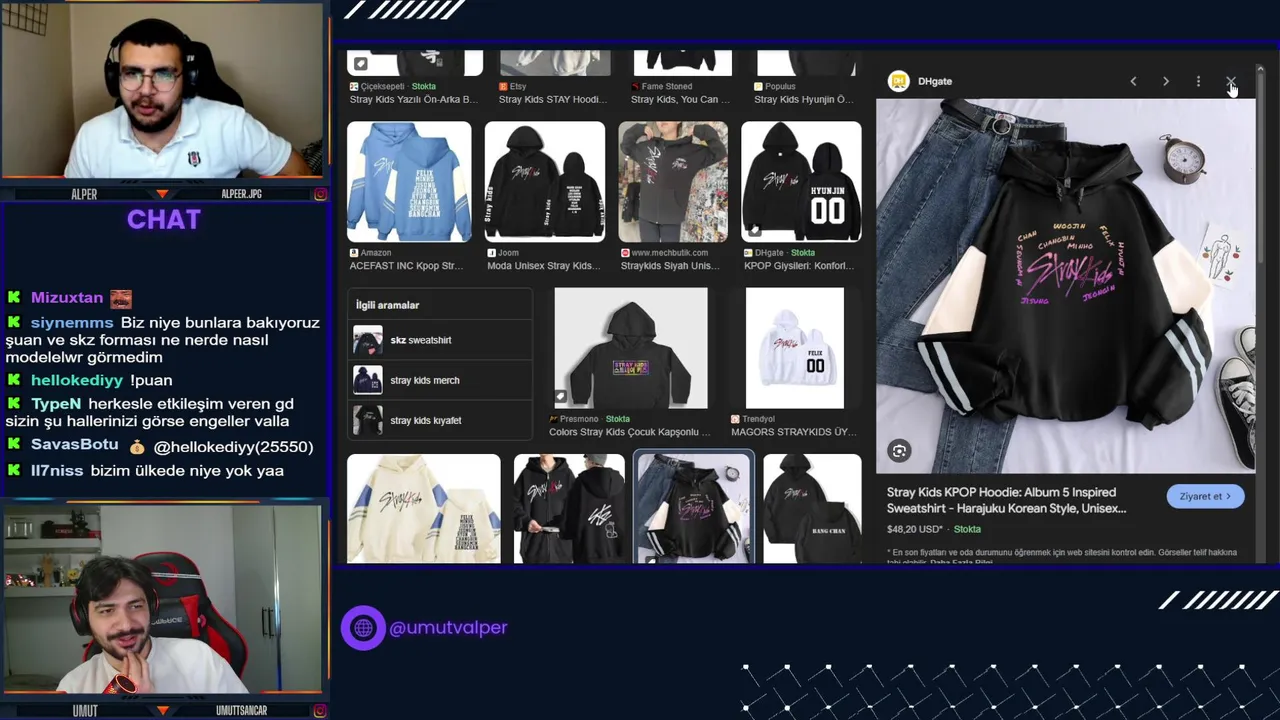Go to previous image in preview panel
Viewport: 1280px width, 720px height.
coord(1133,81)
